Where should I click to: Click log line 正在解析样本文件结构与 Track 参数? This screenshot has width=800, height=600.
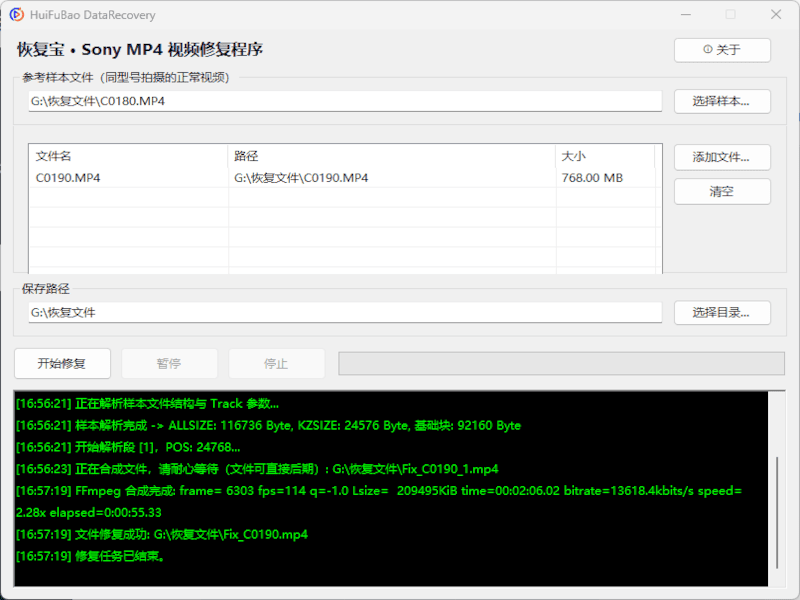click(x=147, y=404)
